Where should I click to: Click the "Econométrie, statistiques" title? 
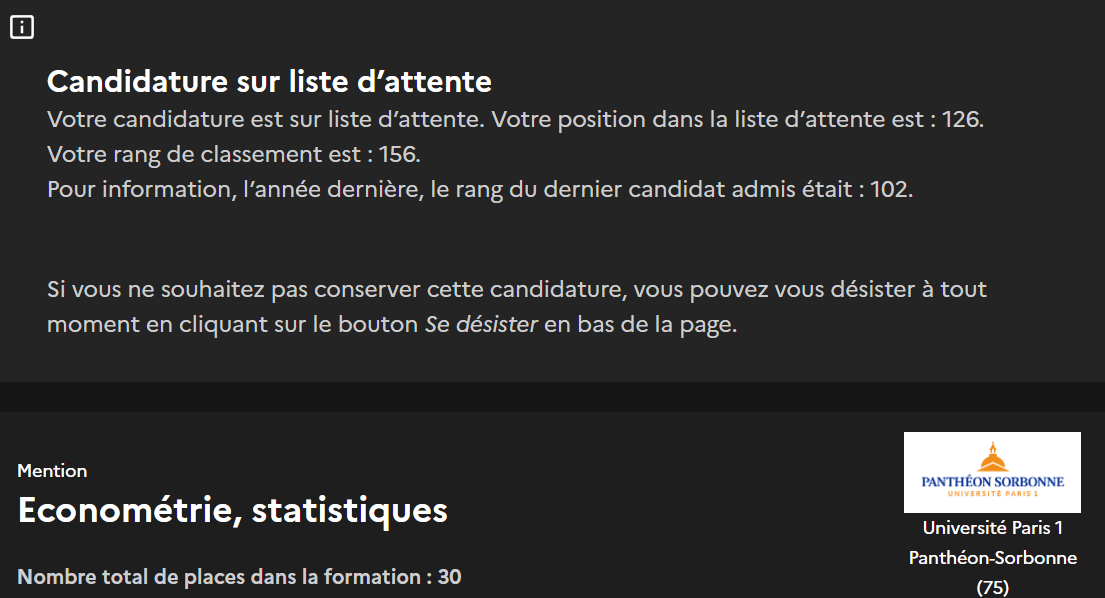tap(232, 510)
